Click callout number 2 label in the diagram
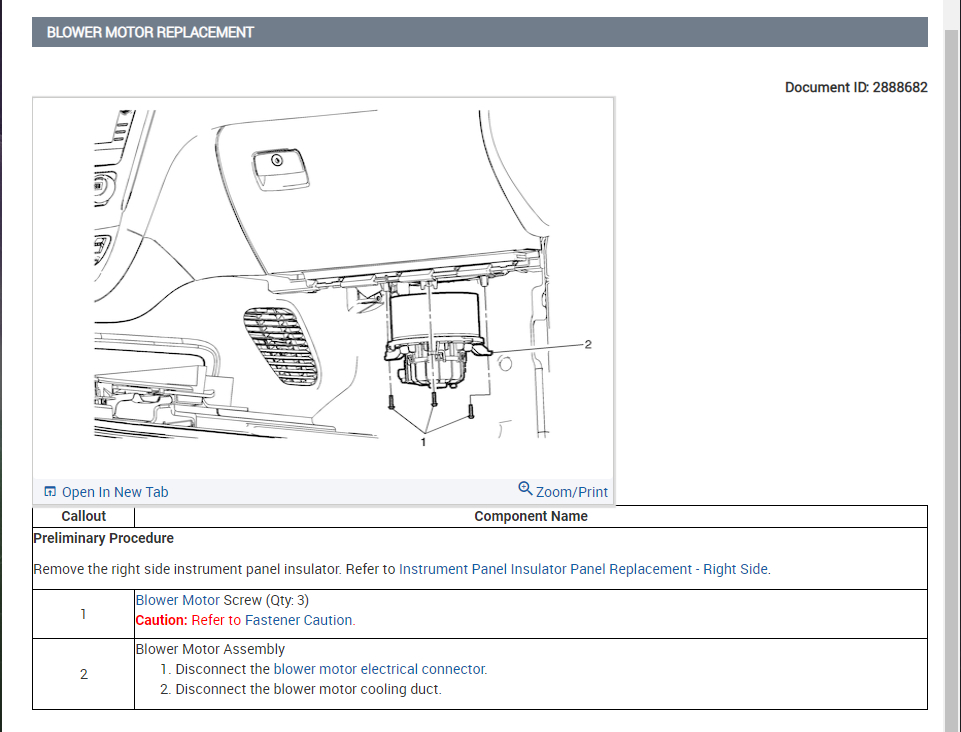This screenshot has width=961, height=732. (588, 344)
